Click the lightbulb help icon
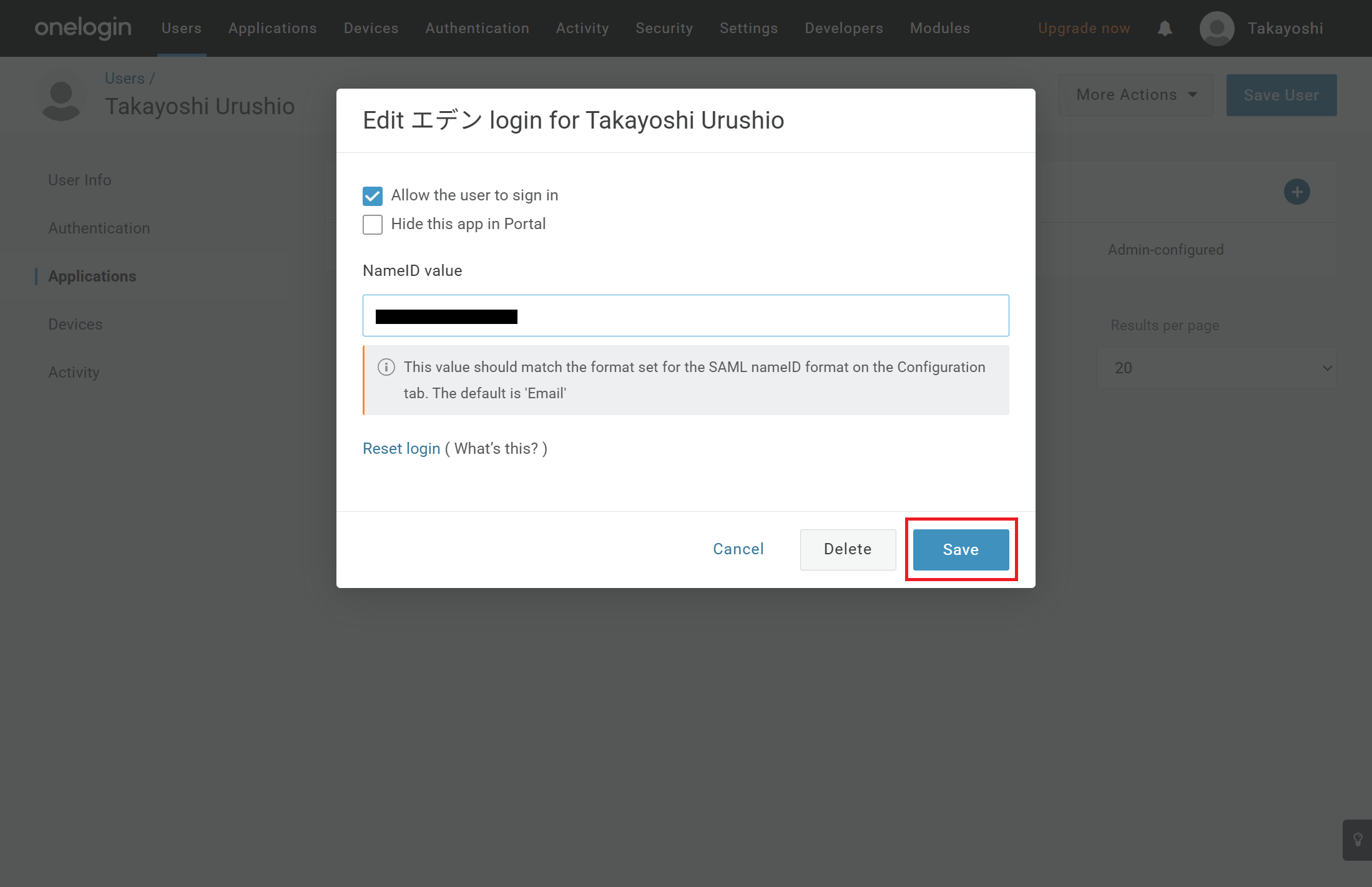 (1357, 840)
